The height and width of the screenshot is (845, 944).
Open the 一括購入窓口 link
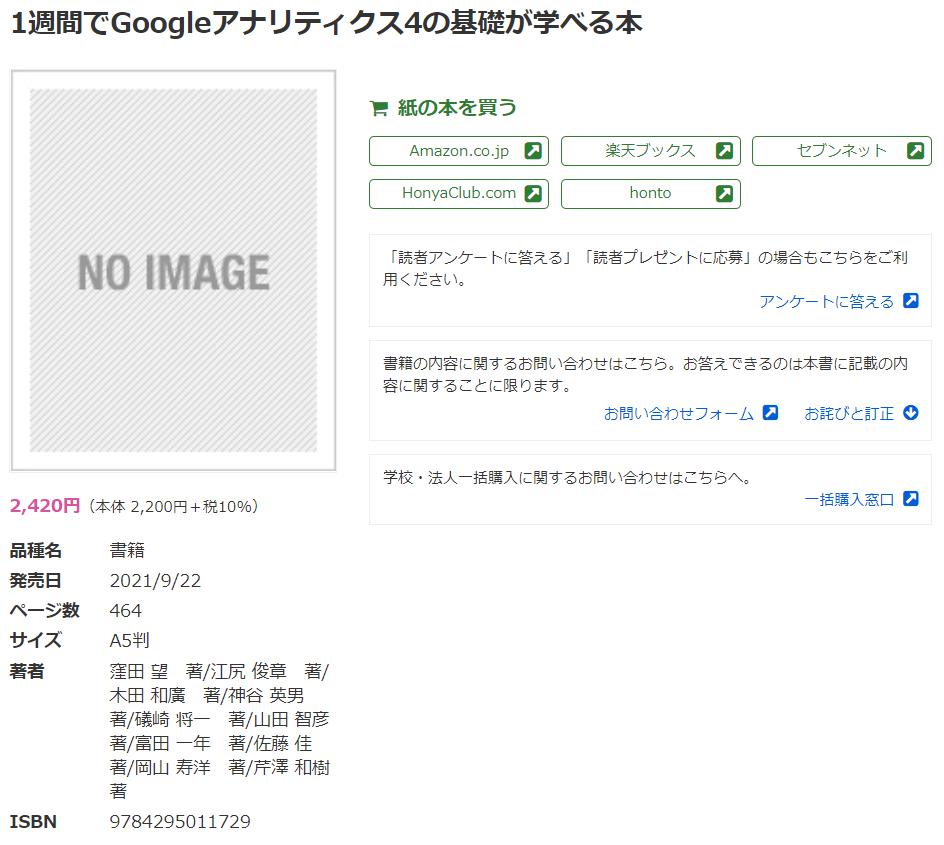849,499
